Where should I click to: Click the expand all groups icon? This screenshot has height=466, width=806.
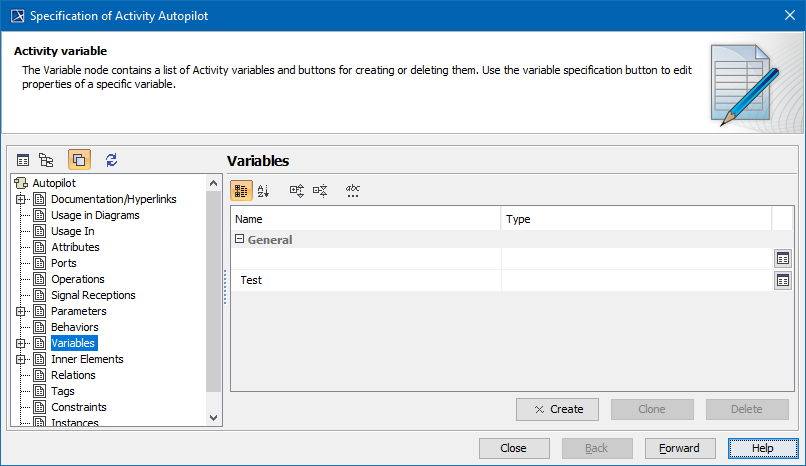coord(297,190)
